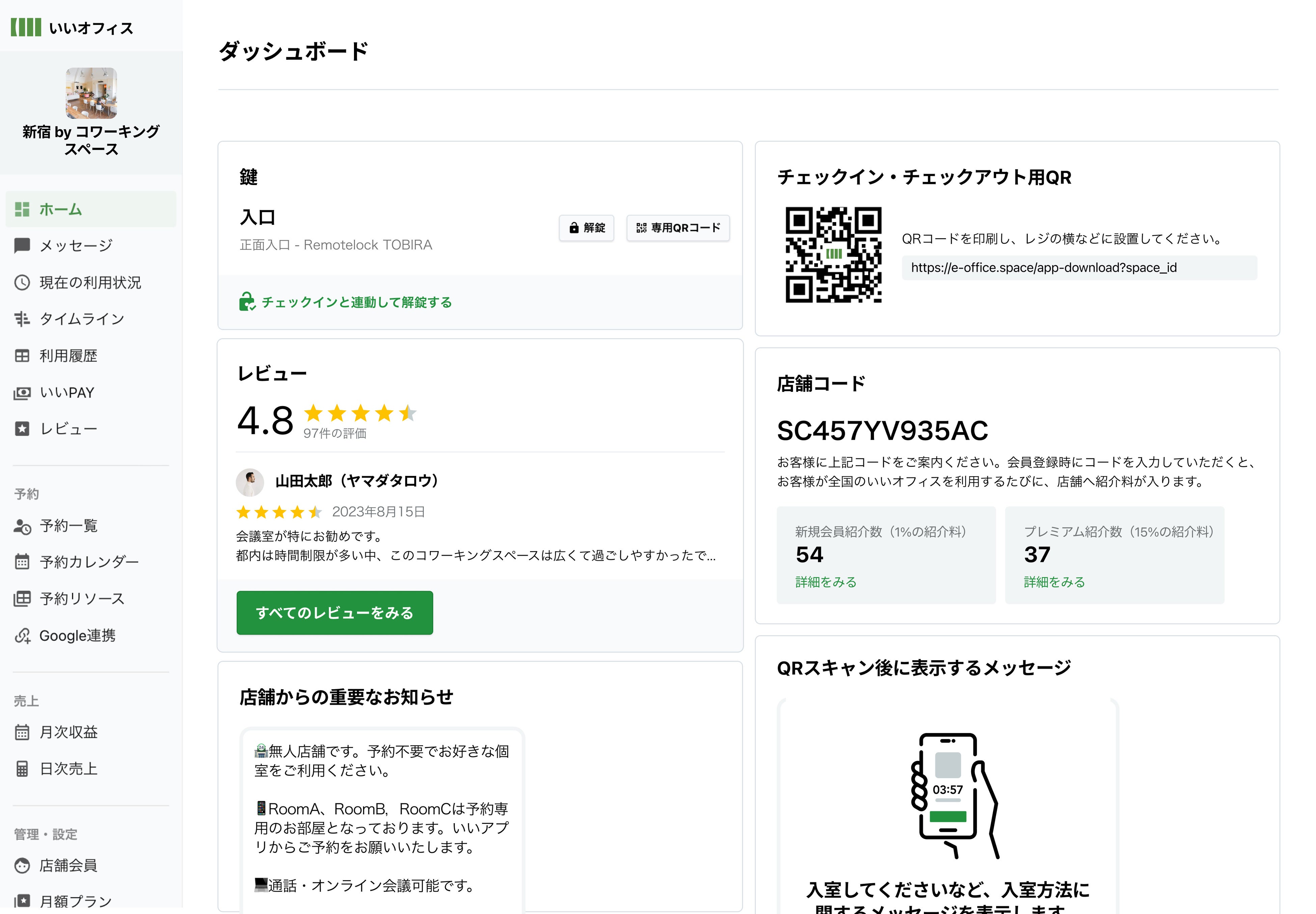Click チェックインと連動して解錠する link

pos(356,302)
